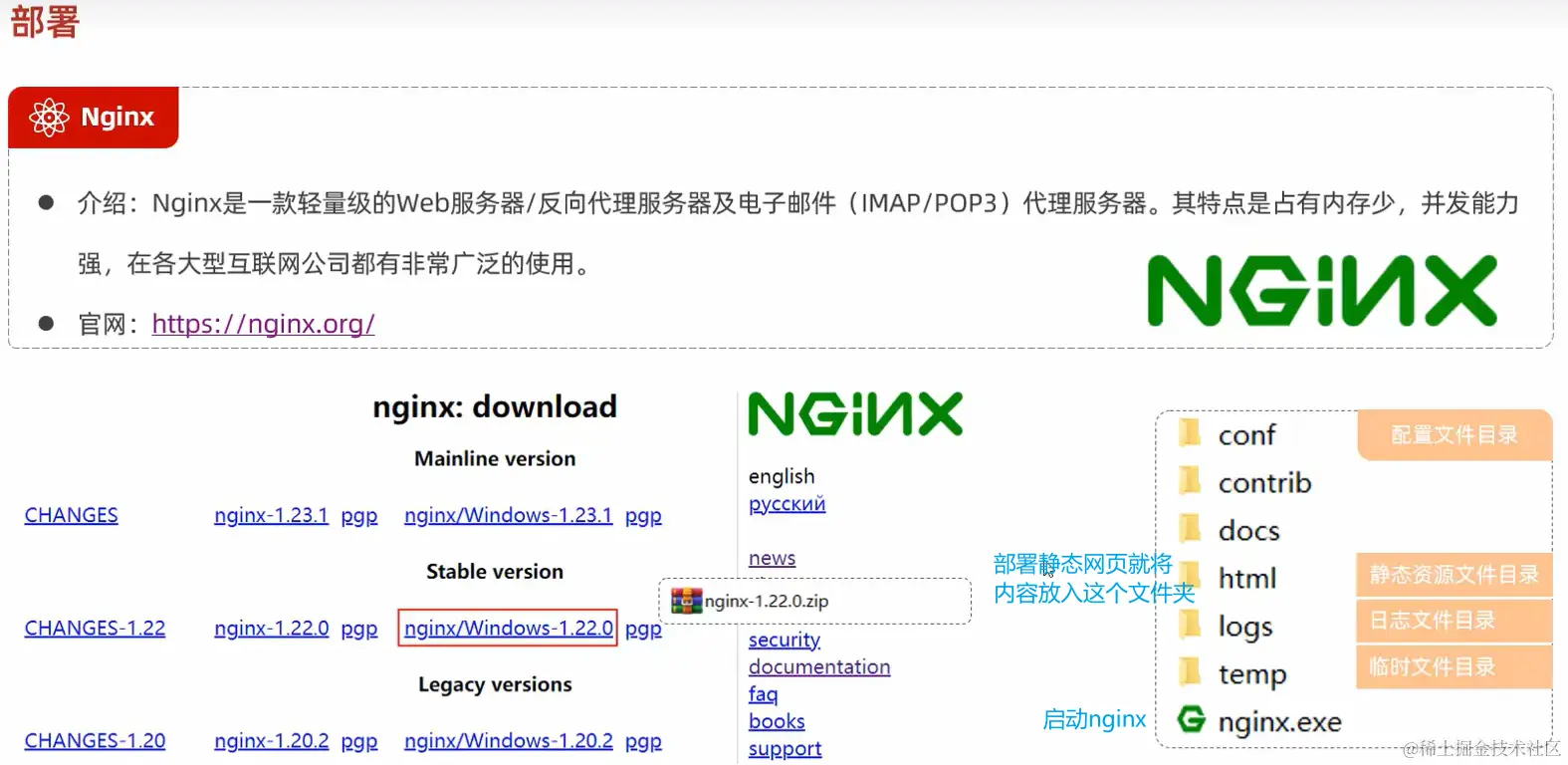
Task: Open the pgp link next to nginx-1.20.2
Action: [359, 742]
